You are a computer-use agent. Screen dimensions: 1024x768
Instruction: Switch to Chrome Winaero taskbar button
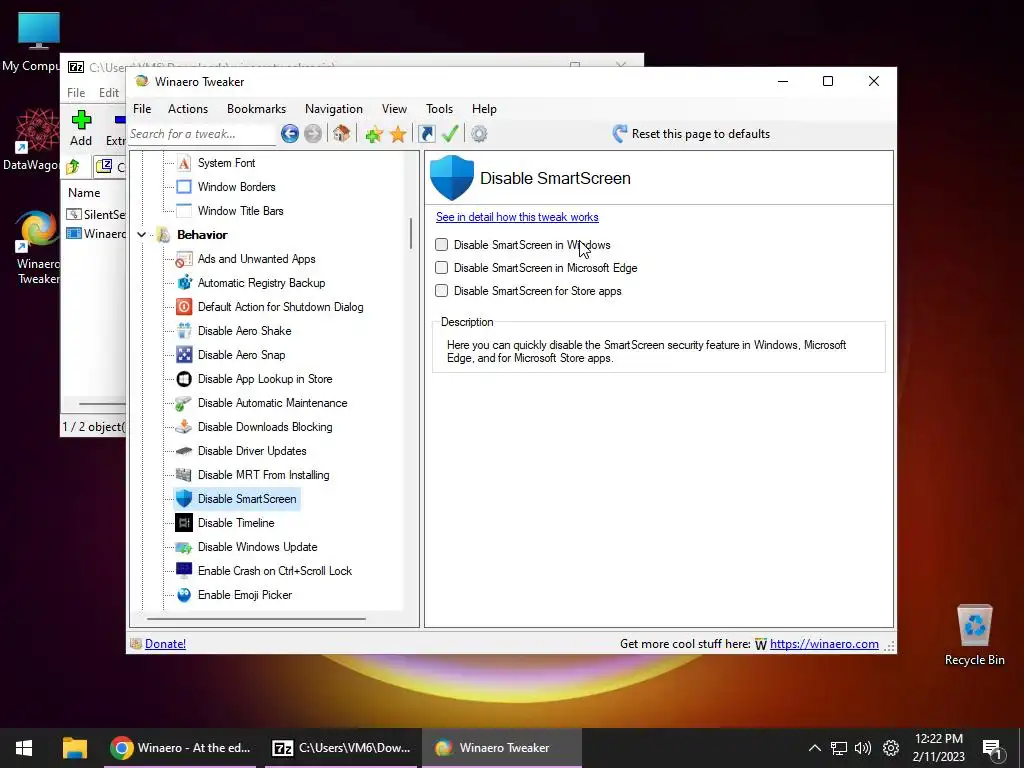click(x=181, y=748)
